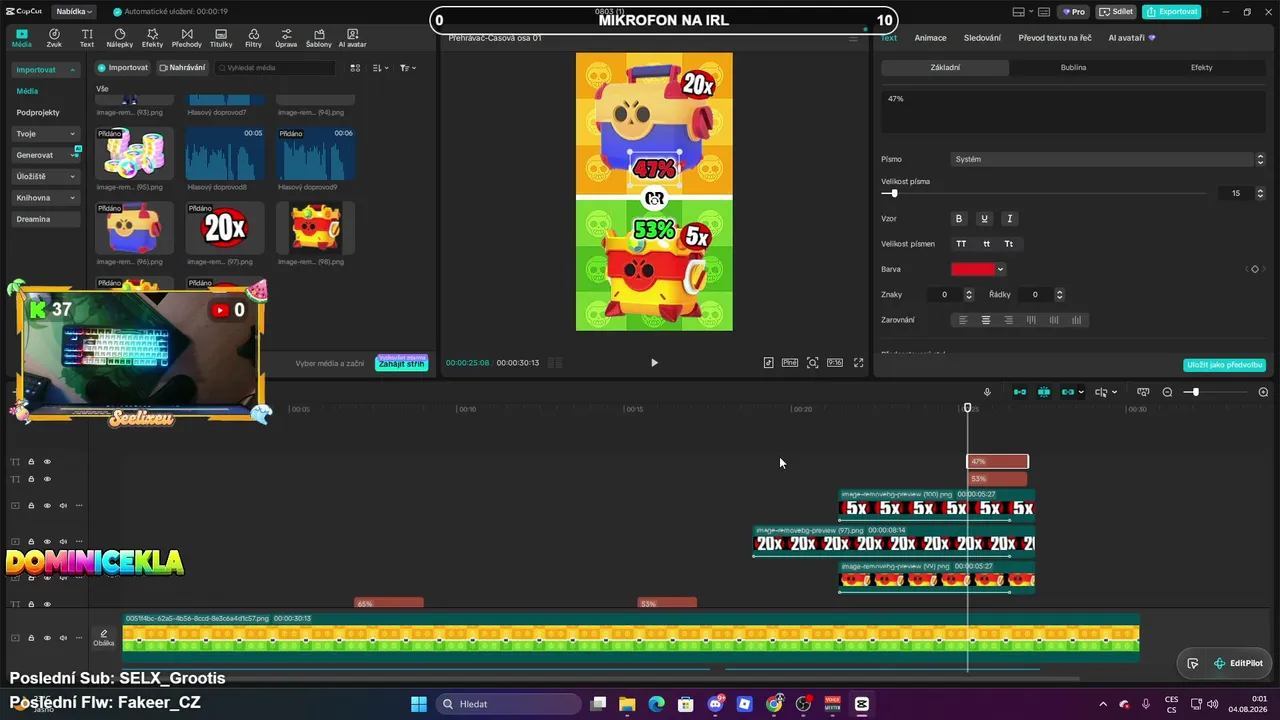
Task: Click the red Barva color swatch
Action: tap(973, 269)
